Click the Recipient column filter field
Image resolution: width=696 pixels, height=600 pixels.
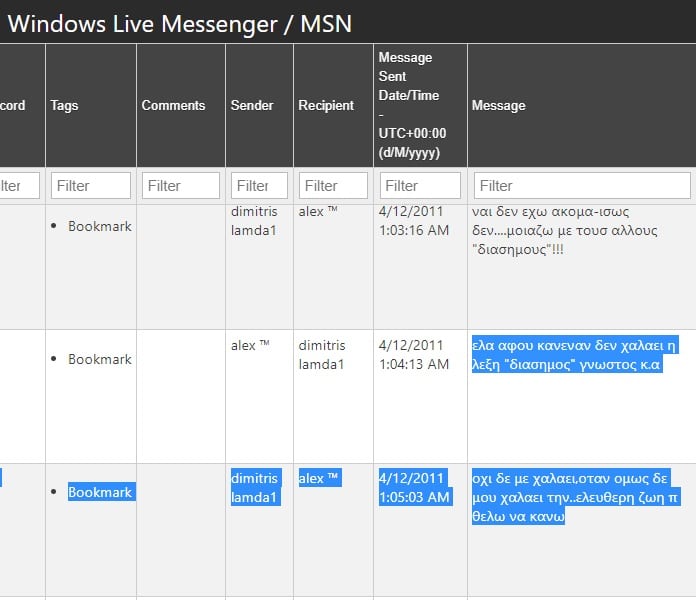333,186
